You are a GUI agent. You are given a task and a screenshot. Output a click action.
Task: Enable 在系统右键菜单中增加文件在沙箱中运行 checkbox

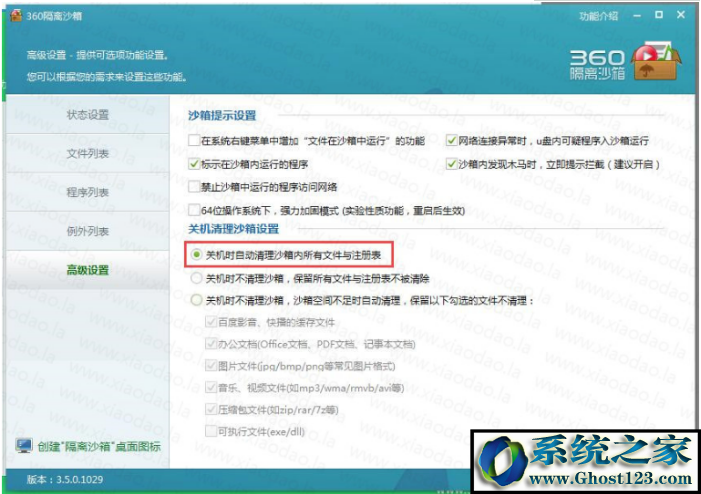194,140
